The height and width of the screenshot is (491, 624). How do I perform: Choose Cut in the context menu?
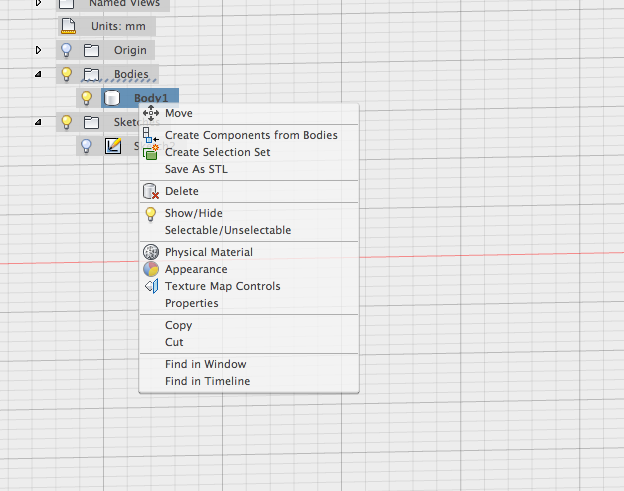249,343
